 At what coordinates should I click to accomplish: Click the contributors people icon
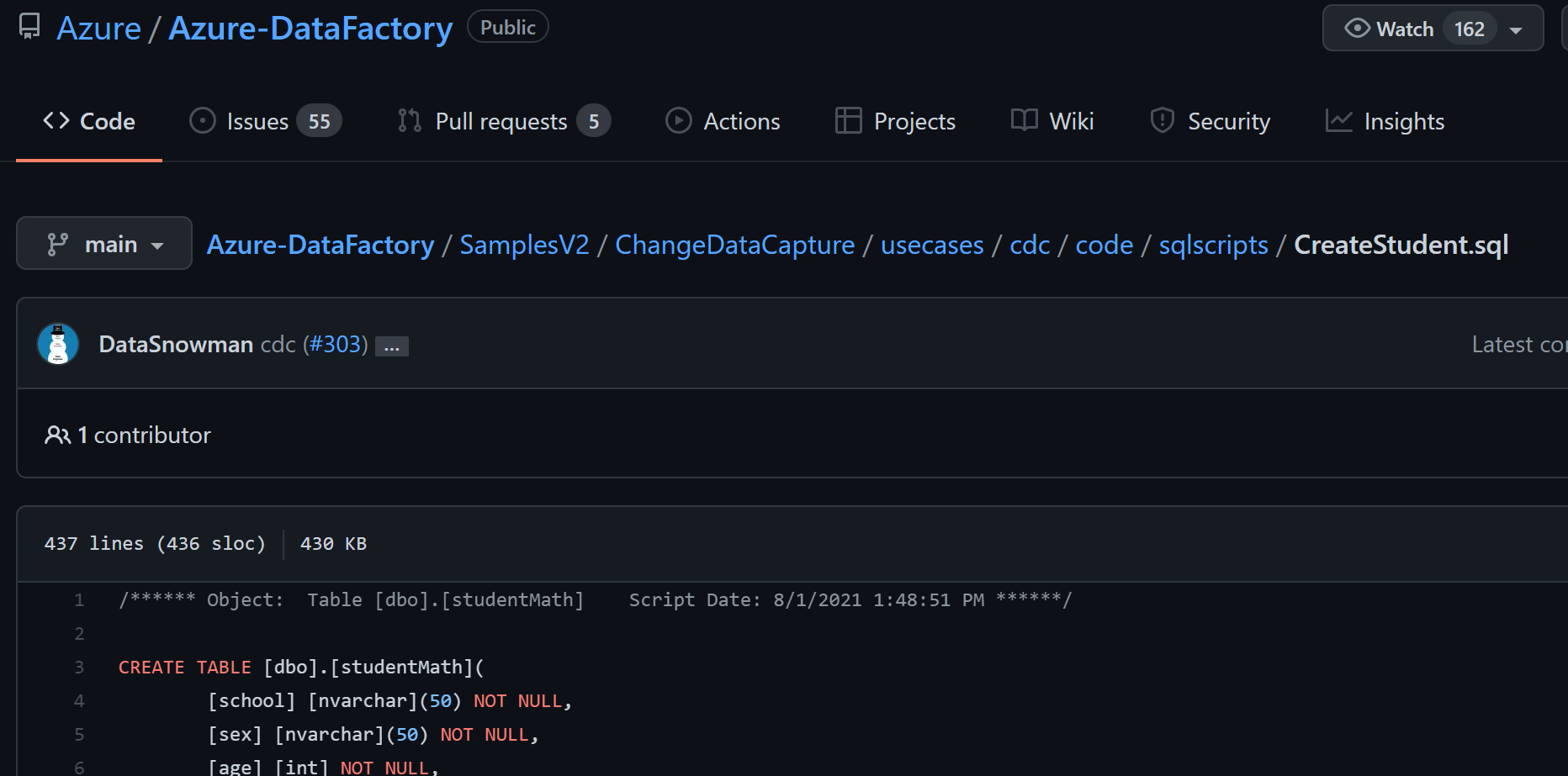coord(57,435)
